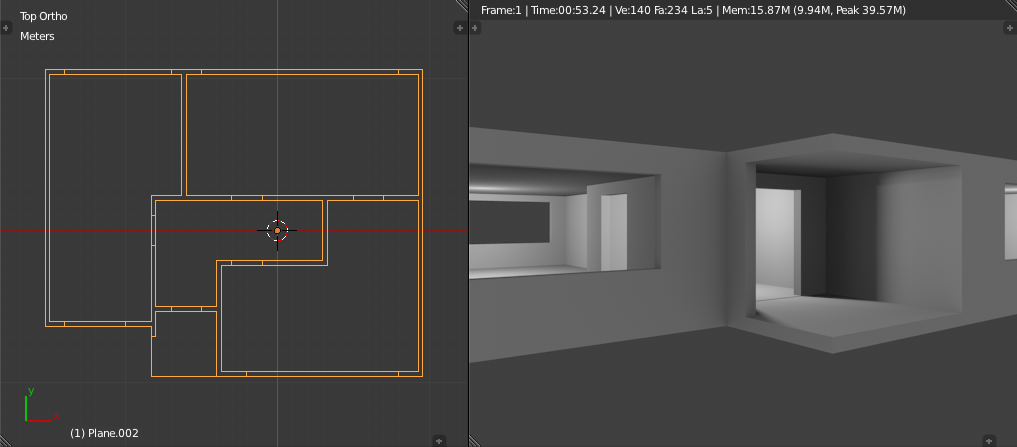Click the 'Time:00:53.24' render time text
1017x447 pixels.
point(569,10)
